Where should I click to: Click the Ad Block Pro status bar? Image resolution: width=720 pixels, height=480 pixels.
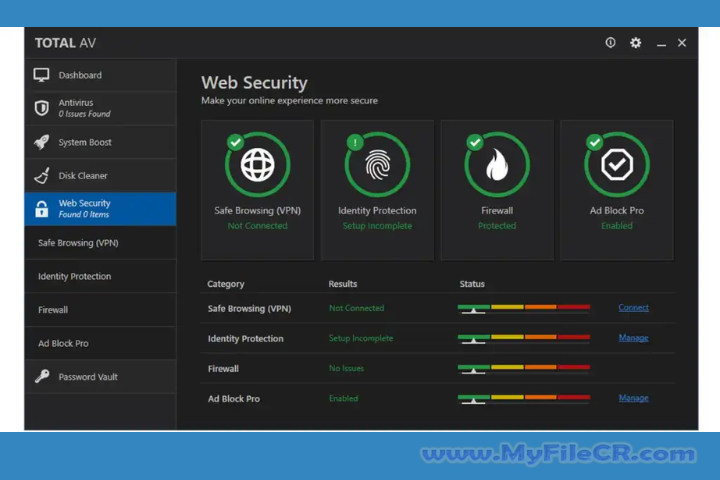(523, 399)
